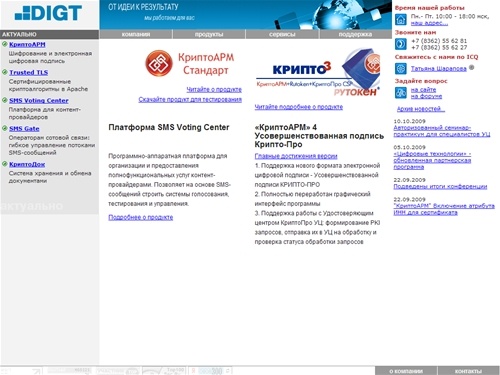Click the наш адрес link

point(429,23)
